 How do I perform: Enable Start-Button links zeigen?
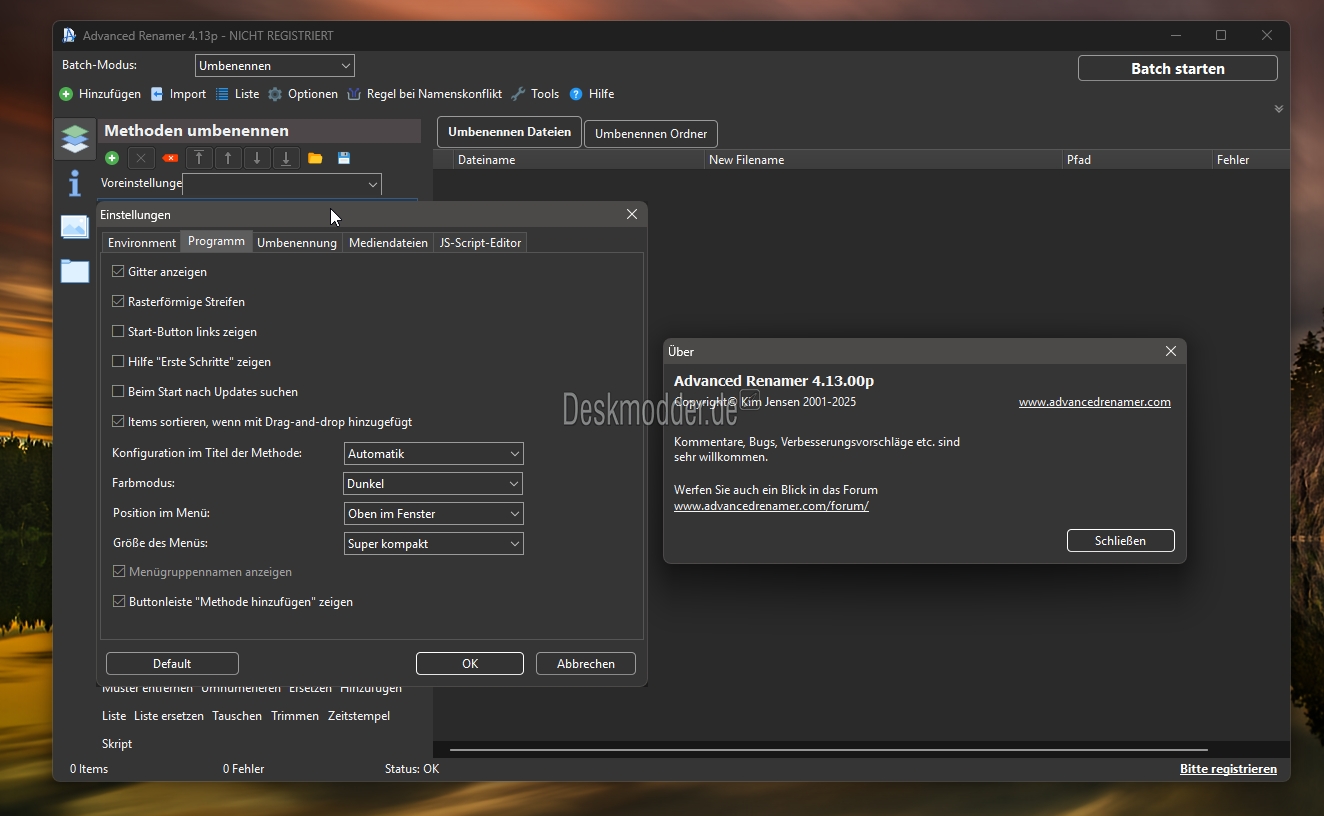pyautogui.click(x=118, y=331)
